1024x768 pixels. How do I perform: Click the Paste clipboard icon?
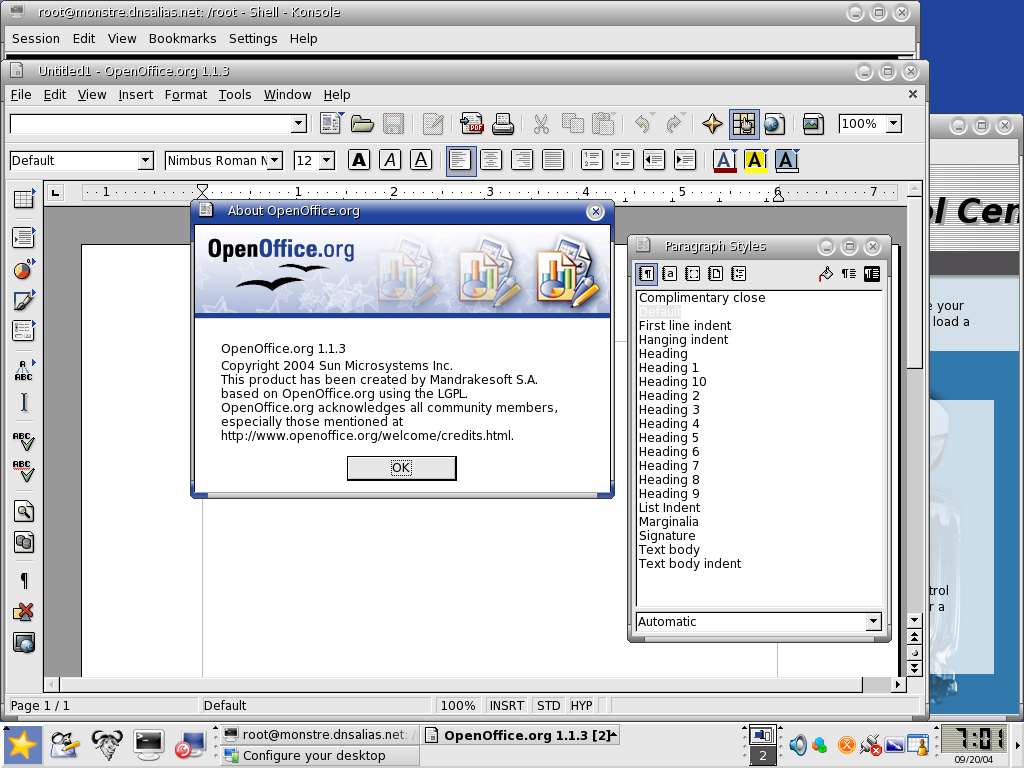(x=603, y=124)
